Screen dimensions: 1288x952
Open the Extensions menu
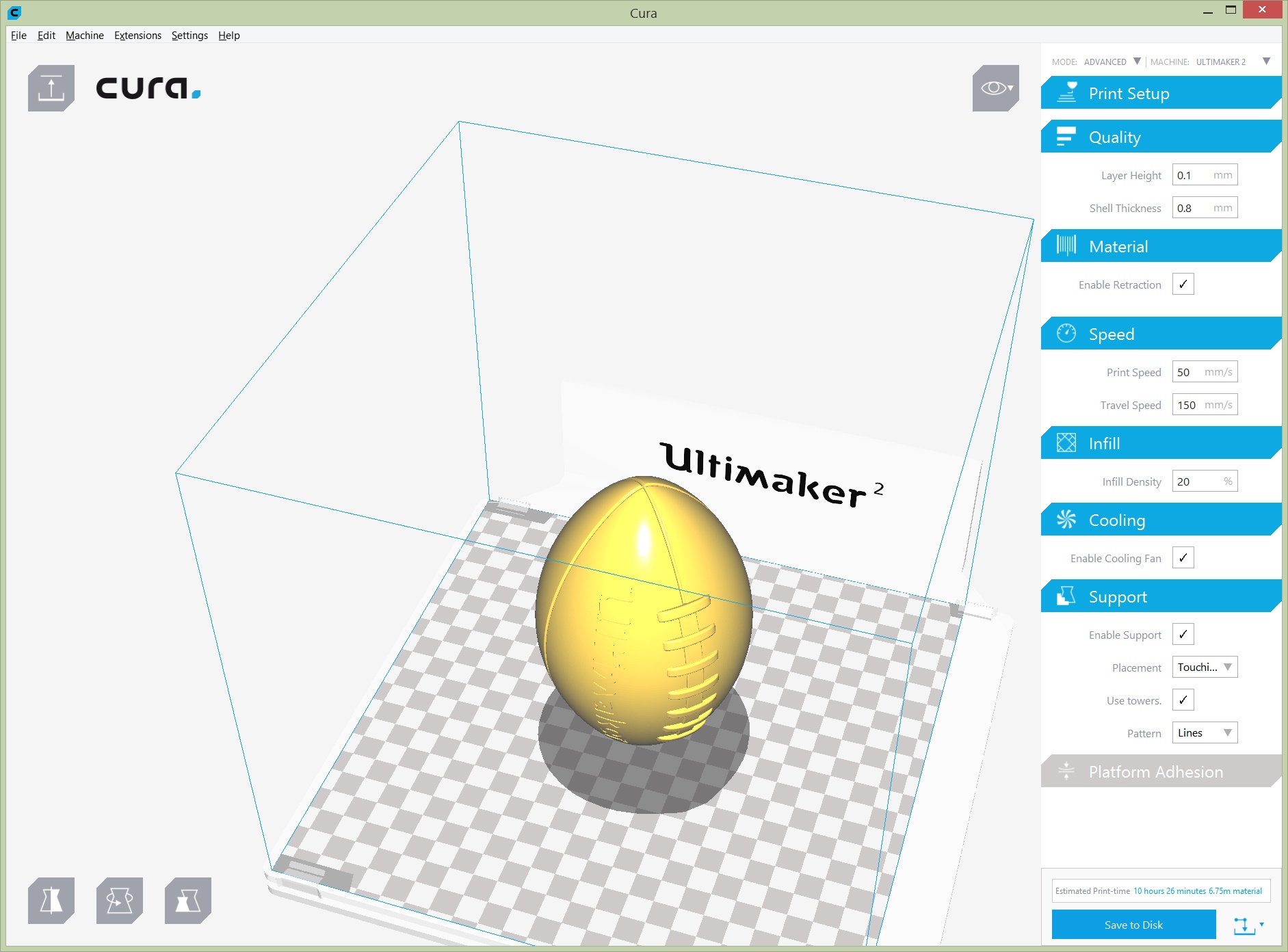pyautogui.click(x=137, y=35)
